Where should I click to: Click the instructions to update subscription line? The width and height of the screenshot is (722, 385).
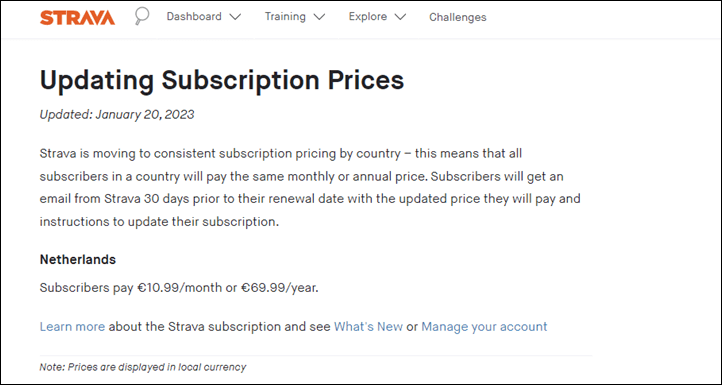pyautogui.click(x=159, y=222)
